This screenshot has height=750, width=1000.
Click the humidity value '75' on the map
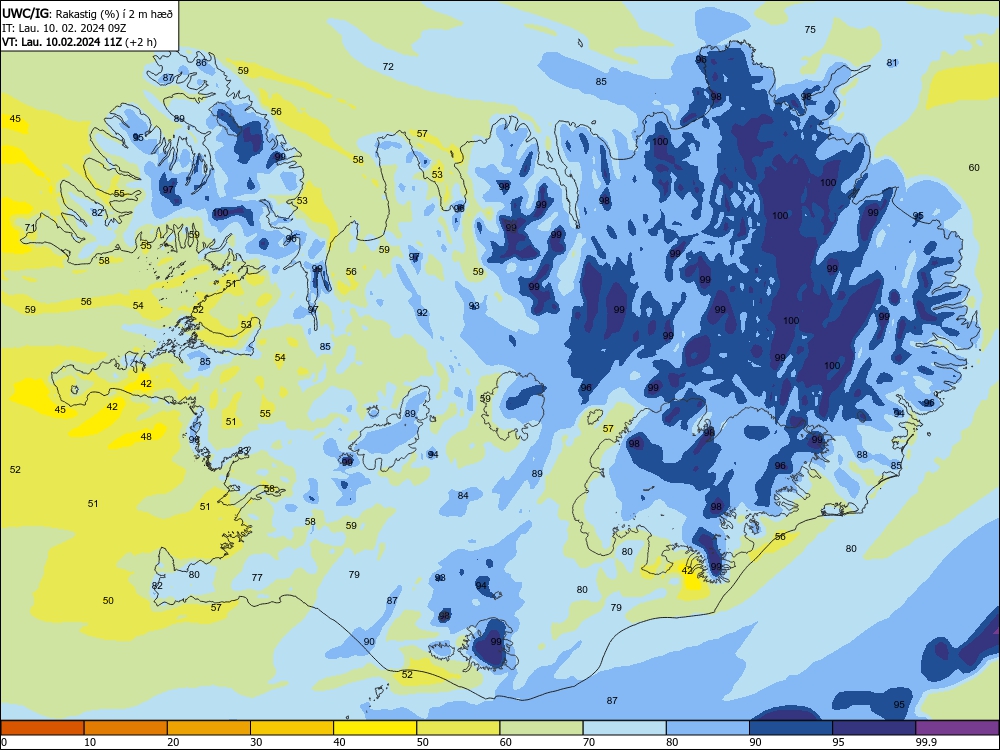(x=810, y=29)
